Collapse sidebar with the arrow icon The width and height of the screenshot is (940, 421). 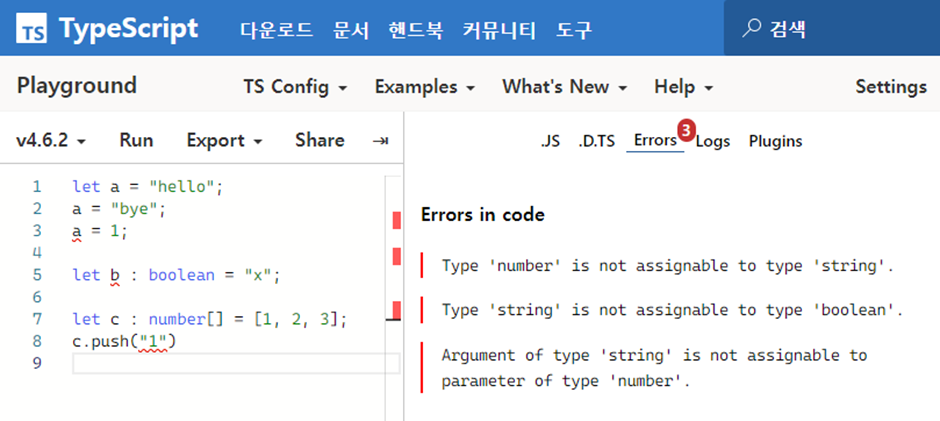(379, 141)
